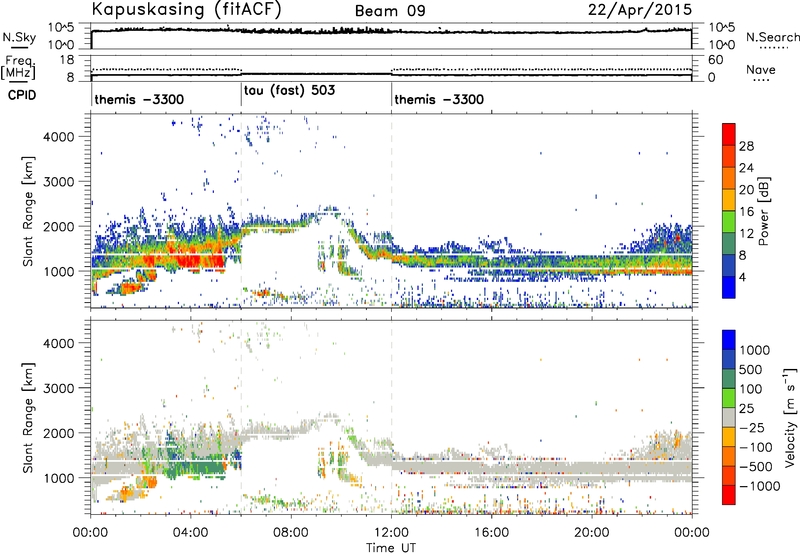The height and width of the screenshot is (554, 800).
Task: Click the date '22/Apr/2015'
Action: pos(640,10)
